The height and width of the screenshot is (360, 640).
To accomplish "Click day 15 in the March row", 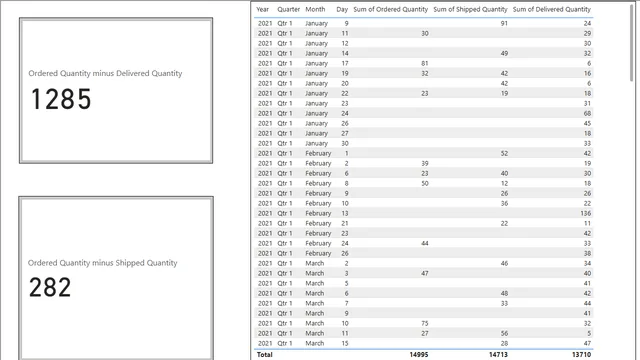I will (345, 343).
